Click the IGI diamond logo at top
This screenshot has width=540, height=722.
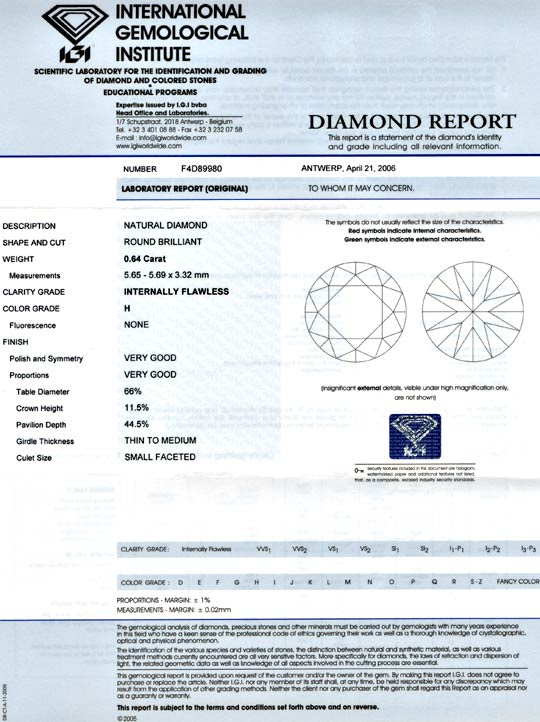(75, 34)
